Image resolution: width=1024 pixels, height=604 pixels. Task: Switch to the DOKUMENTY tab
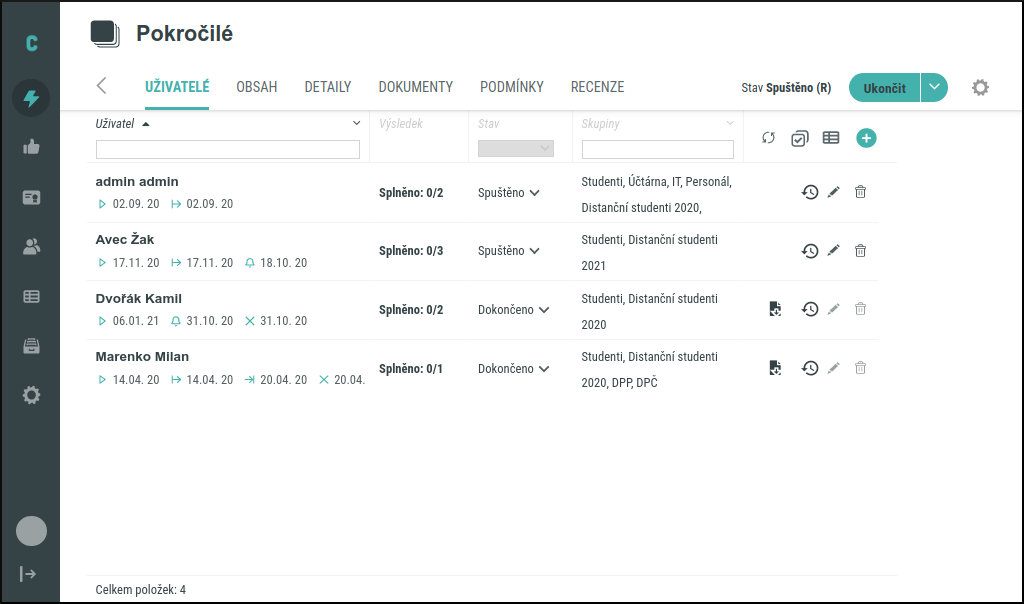point(415,87)
